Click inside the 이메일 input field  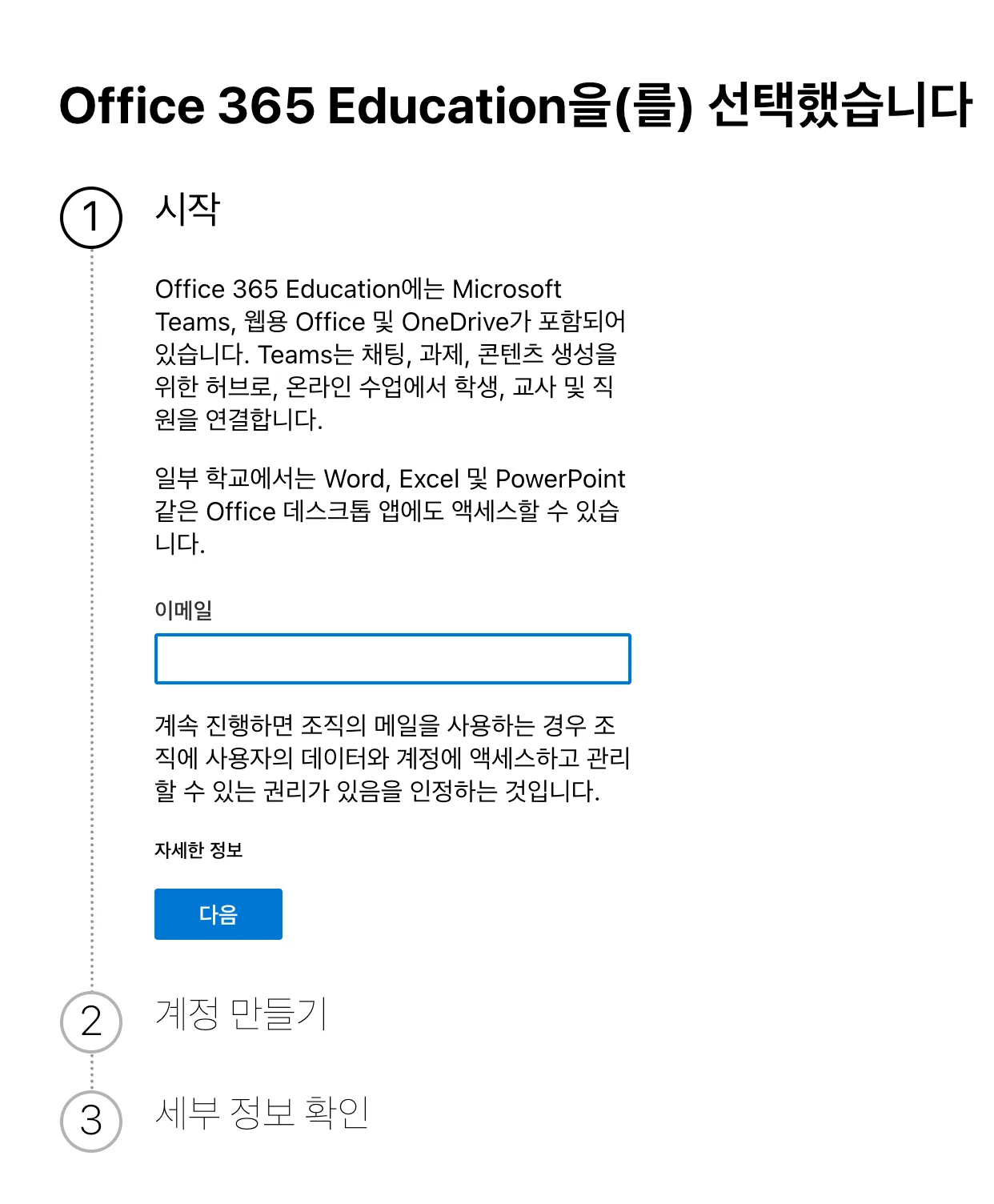pos(393,658)
